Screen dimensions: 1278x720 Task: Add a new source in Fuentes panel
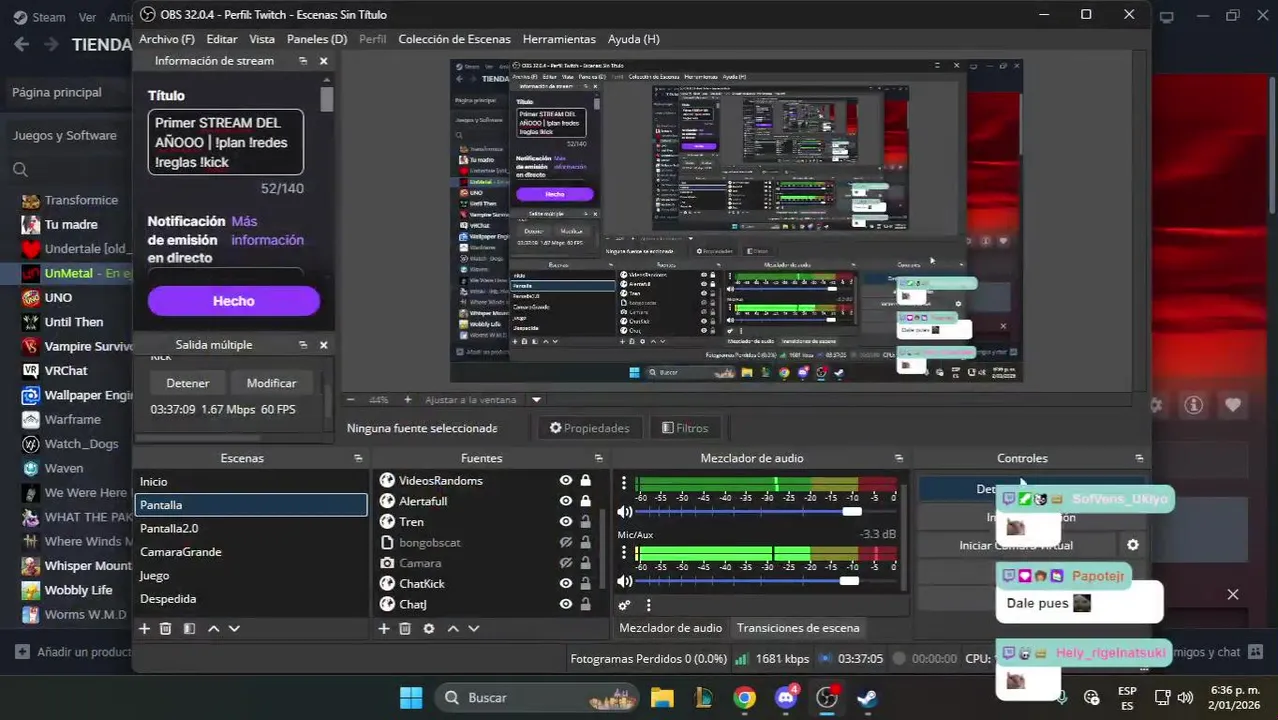[383, 629]
